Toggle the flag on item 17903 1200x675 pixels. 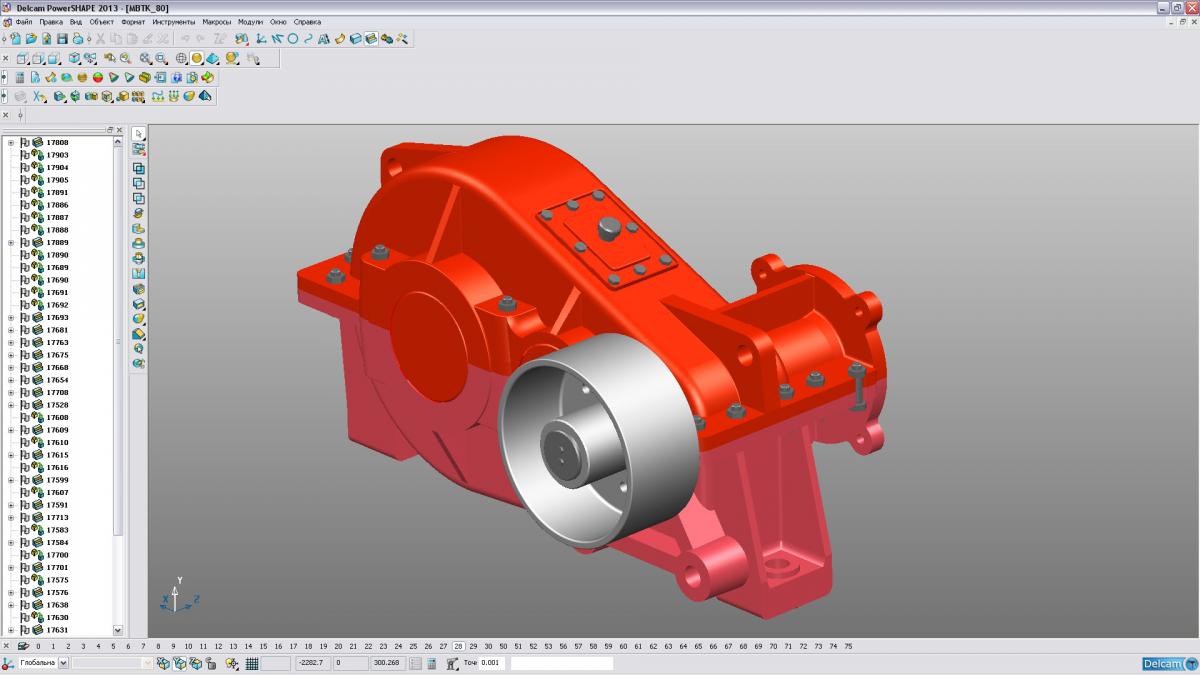tap(24, 155)
